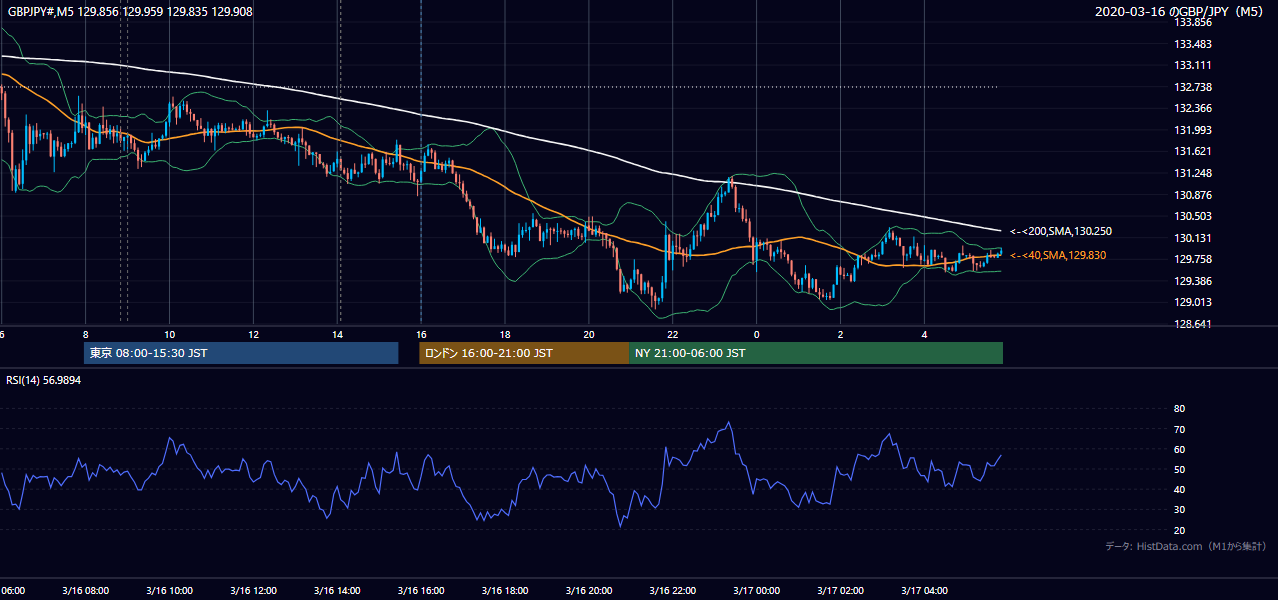Click the 3/17 04:00 bottom time label
This screenshot has height=600, width=1278.
(x=924, y=590)
